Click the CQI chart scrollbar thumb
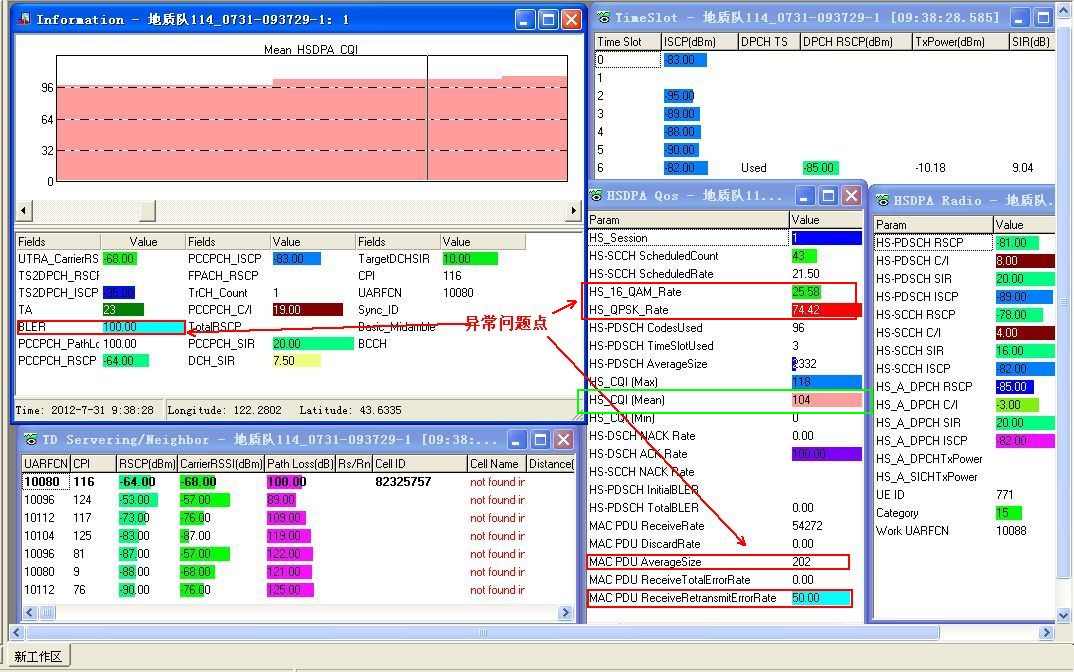 click(x=147, y=211)
